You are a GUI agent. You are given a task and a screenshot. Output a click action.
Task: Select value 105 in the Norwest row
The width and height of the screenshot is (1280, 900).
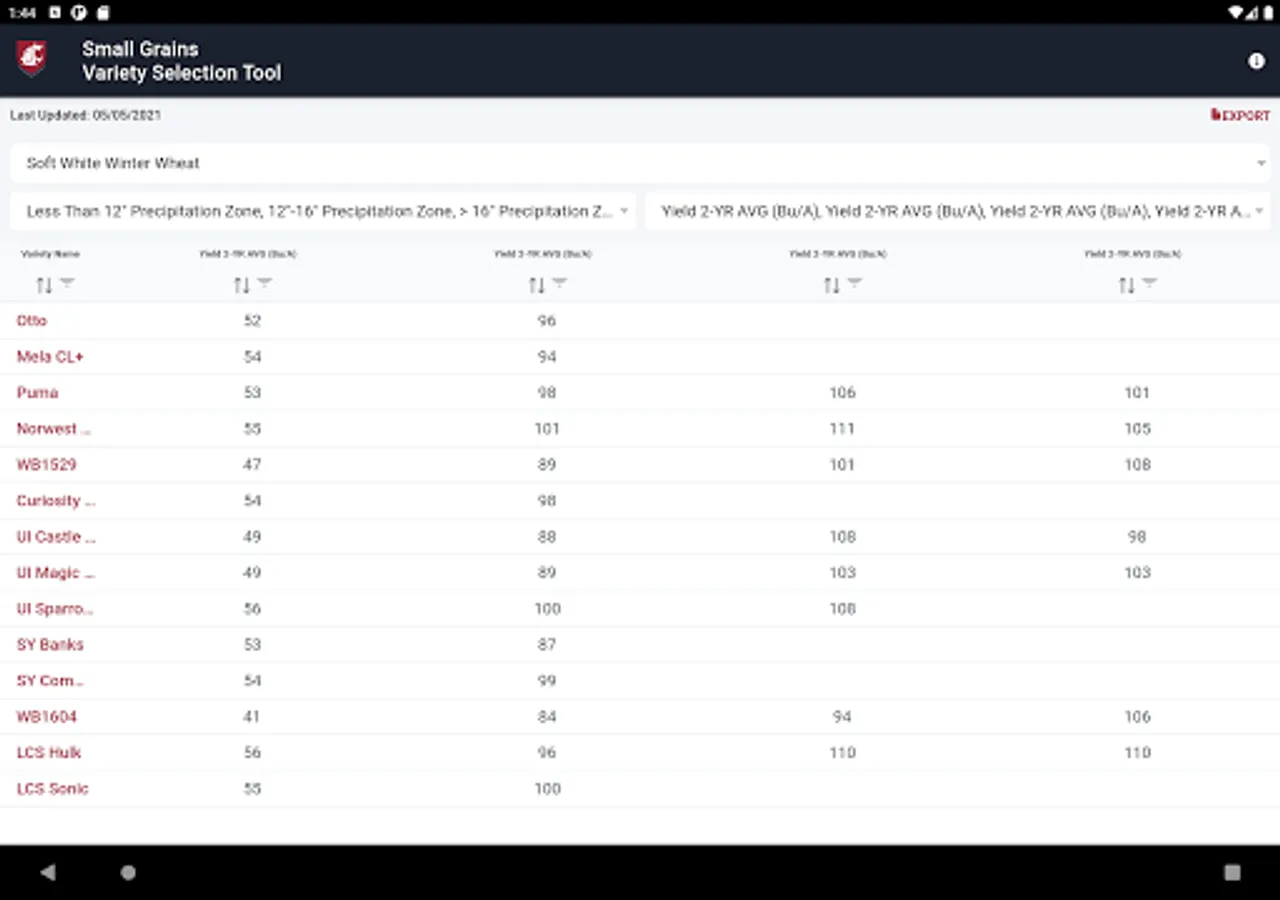[x=1137, y=429]
